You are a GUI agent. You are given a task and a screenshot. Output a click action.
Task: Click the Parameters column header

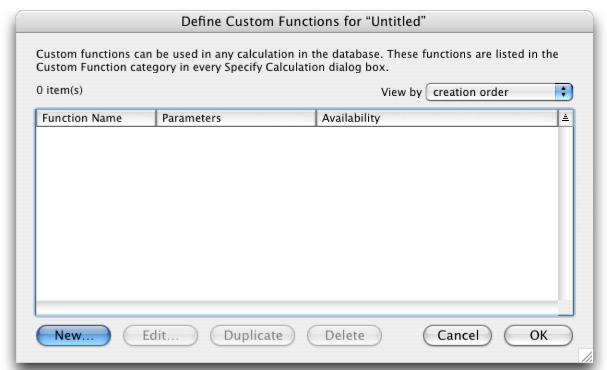(236, 118)
